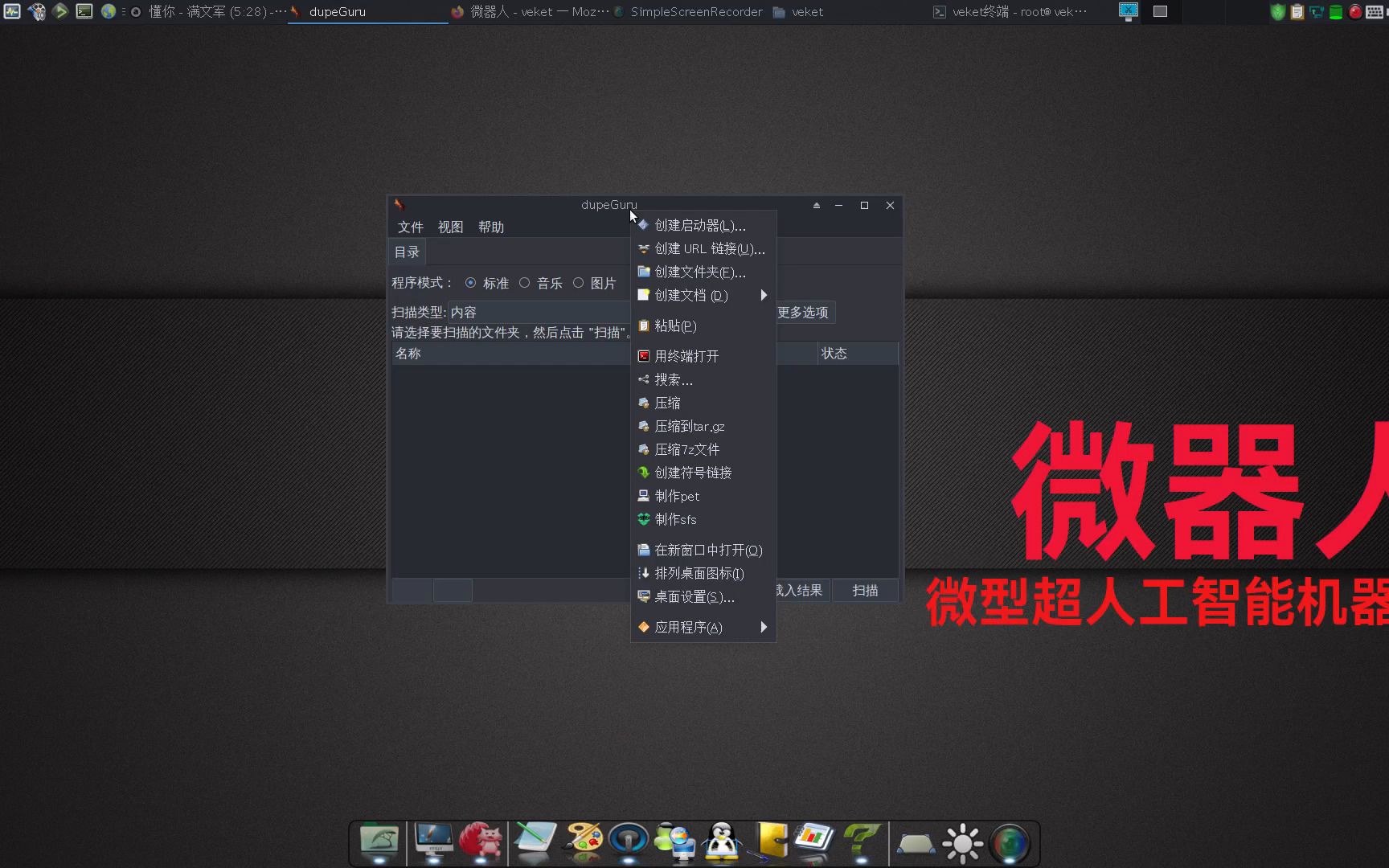Open the green user network dock icon

tap(675, 842)
